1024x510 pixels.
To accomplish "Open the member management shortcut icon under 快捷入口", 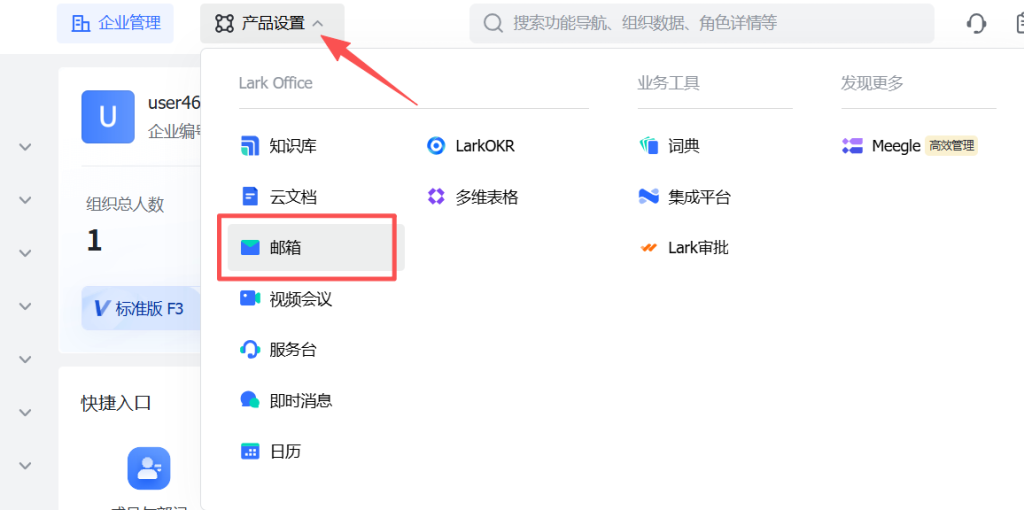I will tap(149, 468).
